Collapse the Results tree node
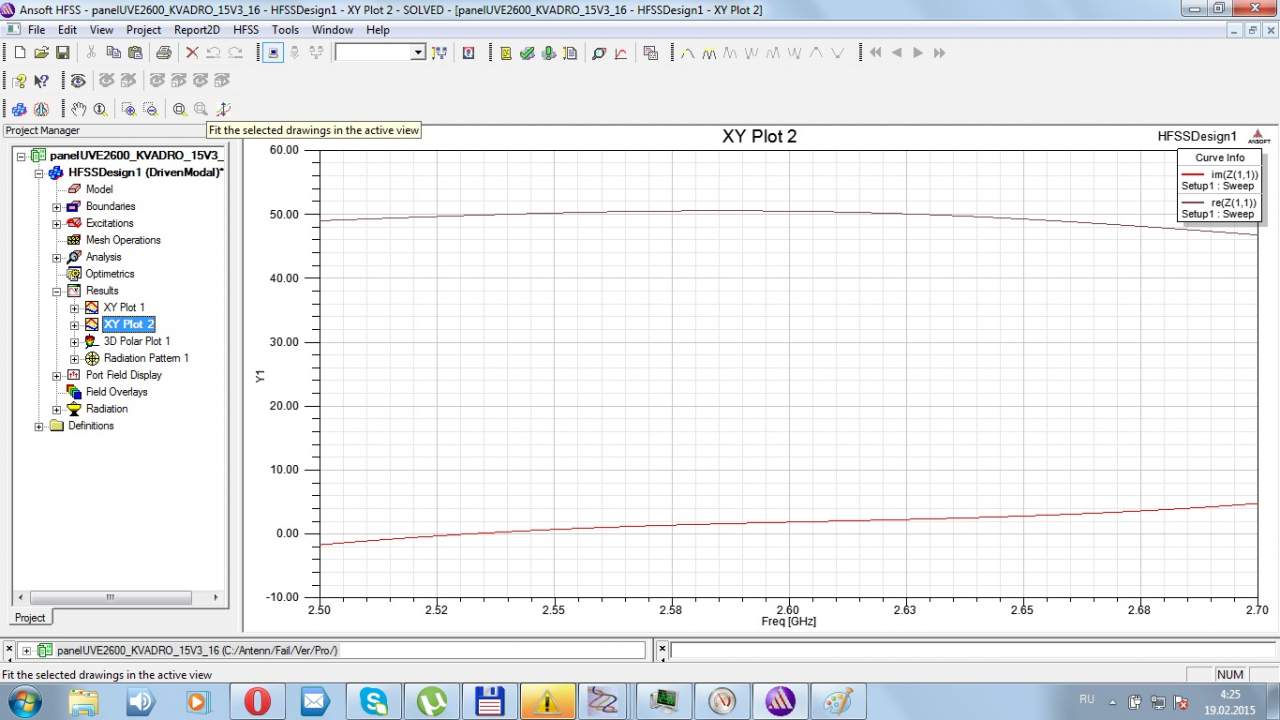Viewport: 1280px width, 720px height. pos(57,291)
